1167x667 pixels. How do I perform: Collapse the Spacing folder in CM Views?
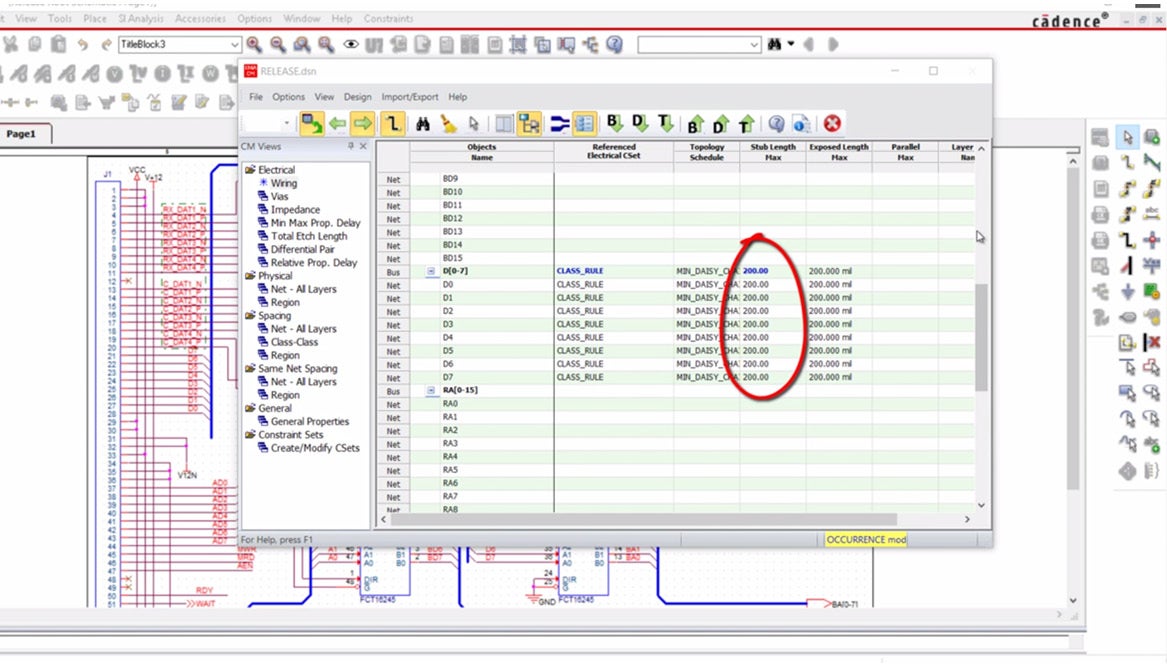coord(251,316)
